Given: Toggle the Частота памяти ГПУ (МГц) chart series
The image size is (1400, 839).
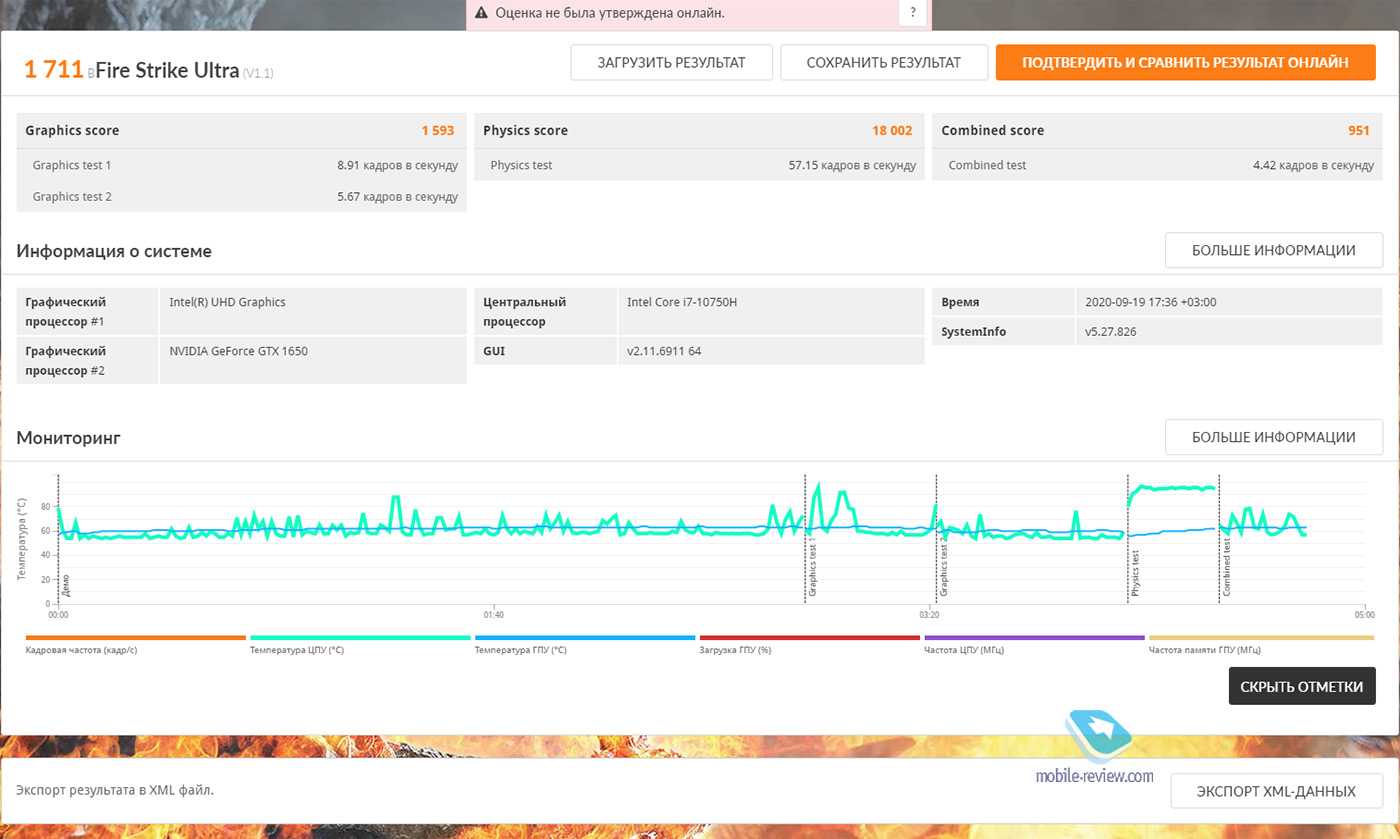Looking at the screenshot, I should (1260, 644).
